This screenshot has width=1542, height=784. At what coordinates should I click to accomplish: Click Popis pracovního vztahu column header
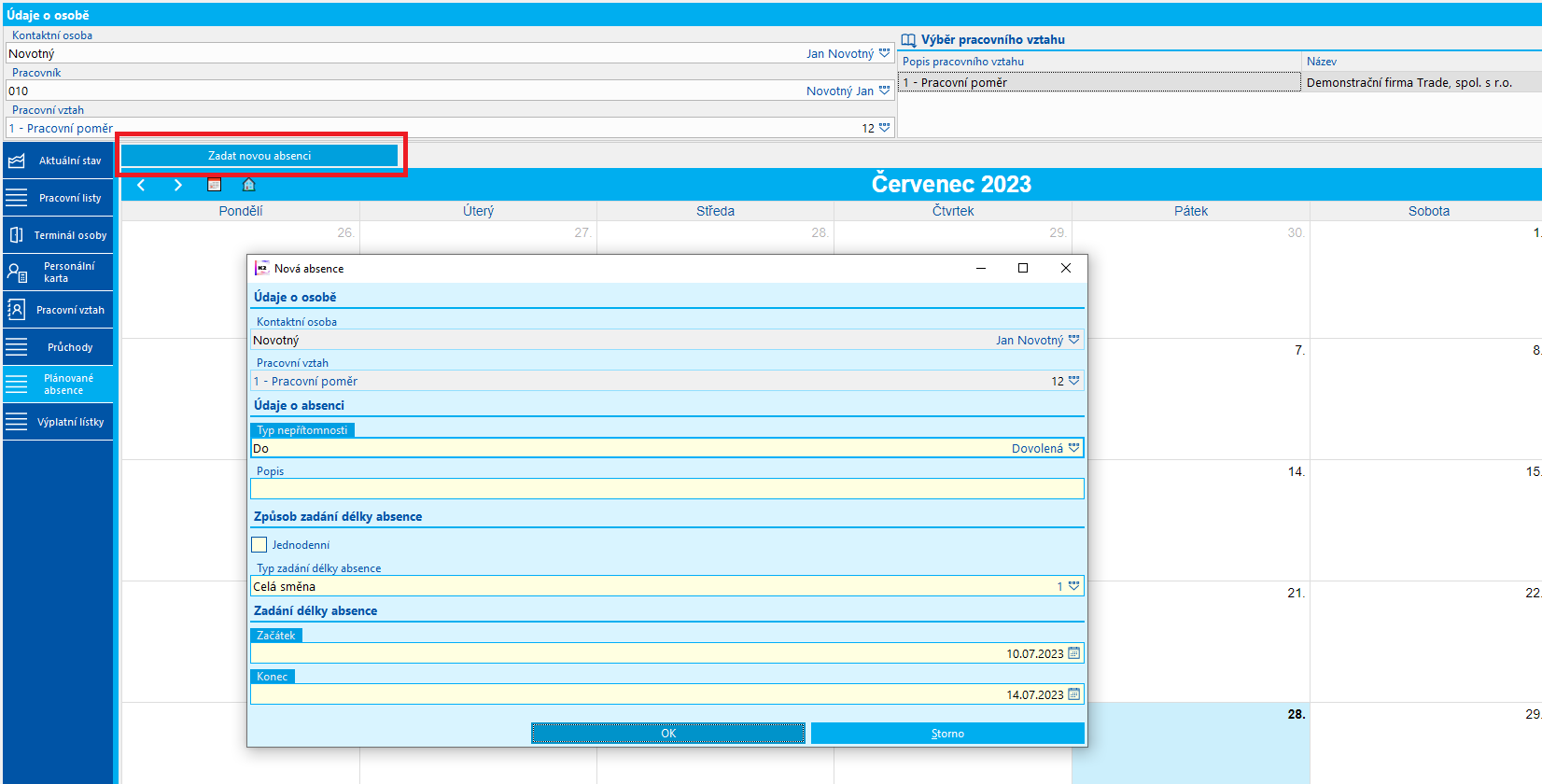click(x=1100, y=62)
